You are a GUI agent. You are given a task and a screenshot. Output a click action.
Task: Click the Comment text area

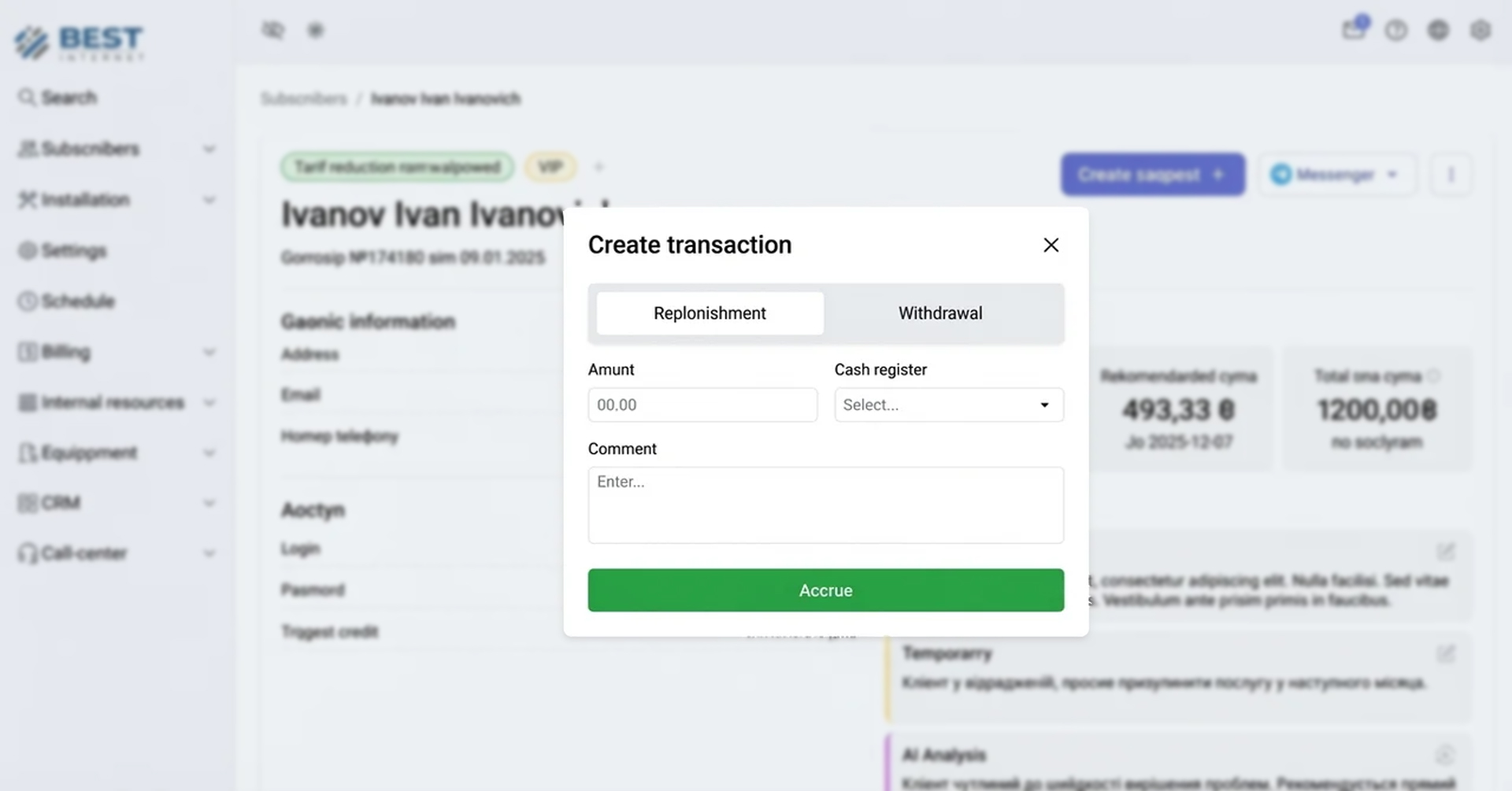point(825,505)
